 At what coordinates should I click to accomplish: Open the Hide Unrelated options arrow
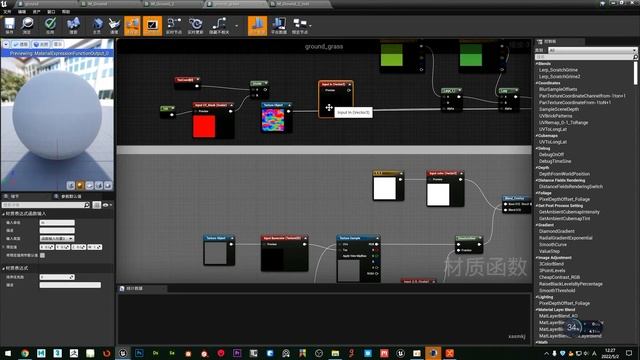[237, 26]
